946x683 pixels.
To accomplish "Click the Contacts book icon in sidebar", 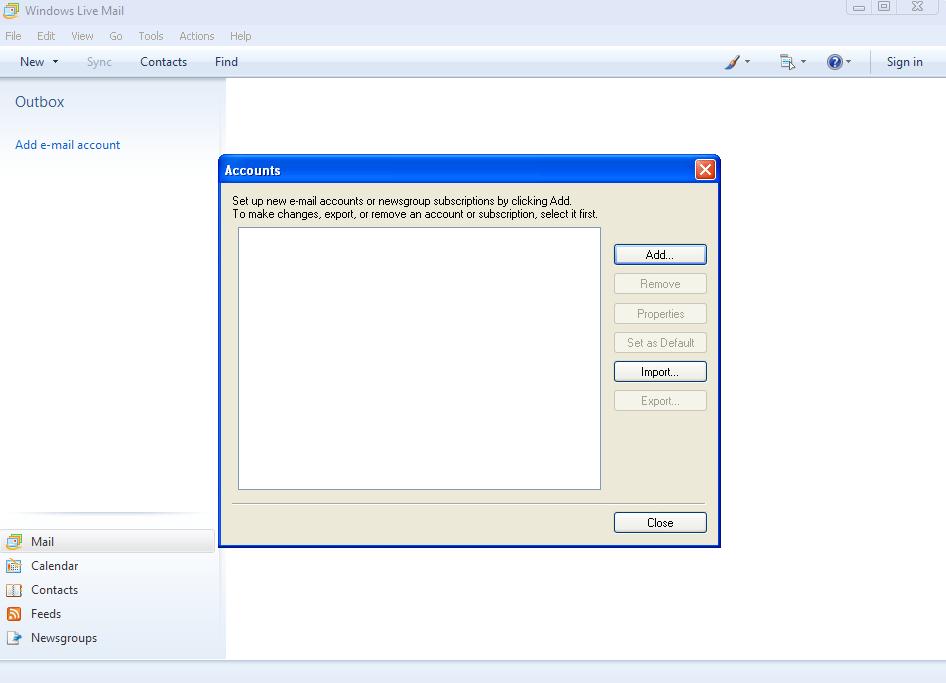I will (x=14, y=590).
